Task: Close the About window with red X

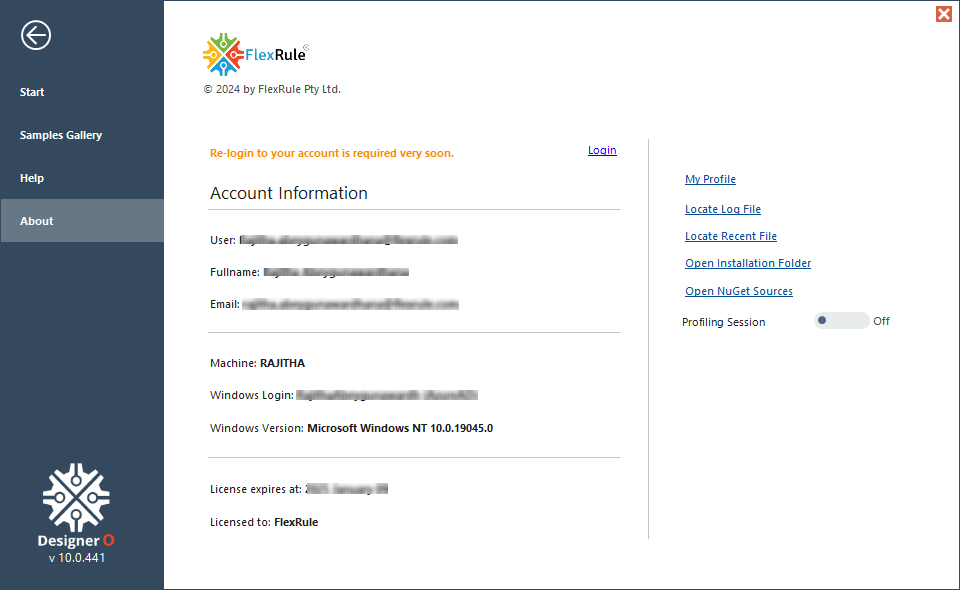Action: click(944, 14)
